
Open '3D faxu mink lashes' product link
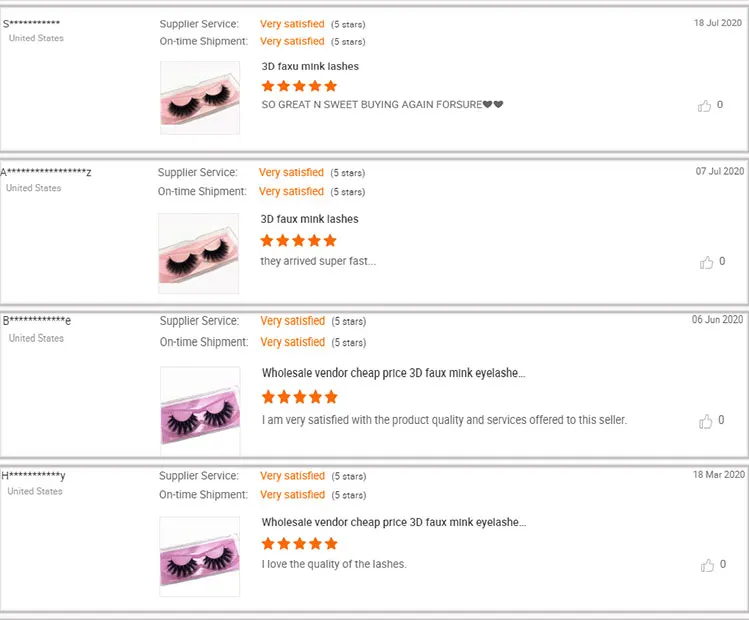click(310, 66)
